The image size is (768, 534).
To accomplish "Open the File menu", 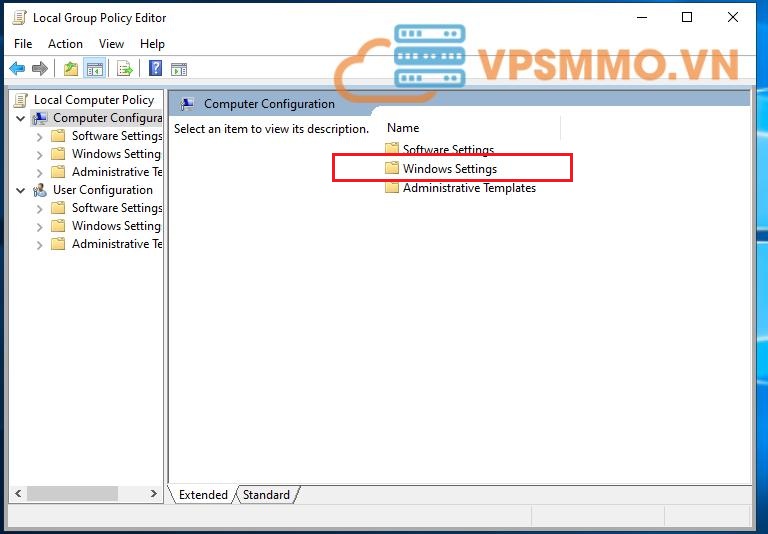I will point(23,44).
